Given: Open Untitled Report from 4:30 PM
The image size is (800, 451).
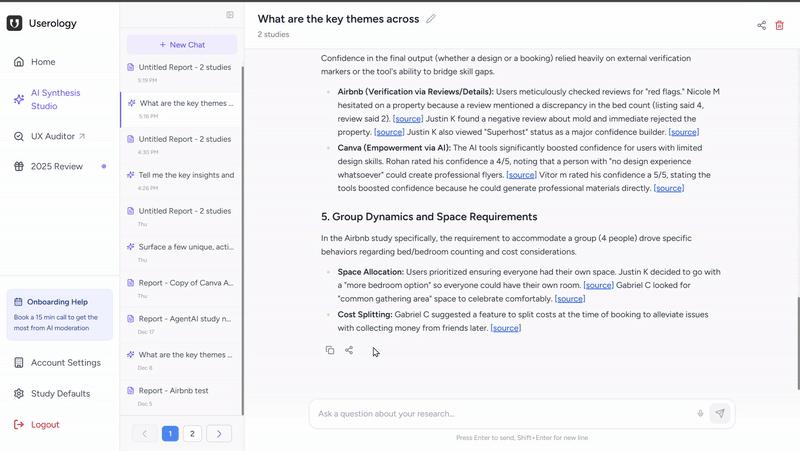Looking at the screenshot, I should [x=182, y=145].
